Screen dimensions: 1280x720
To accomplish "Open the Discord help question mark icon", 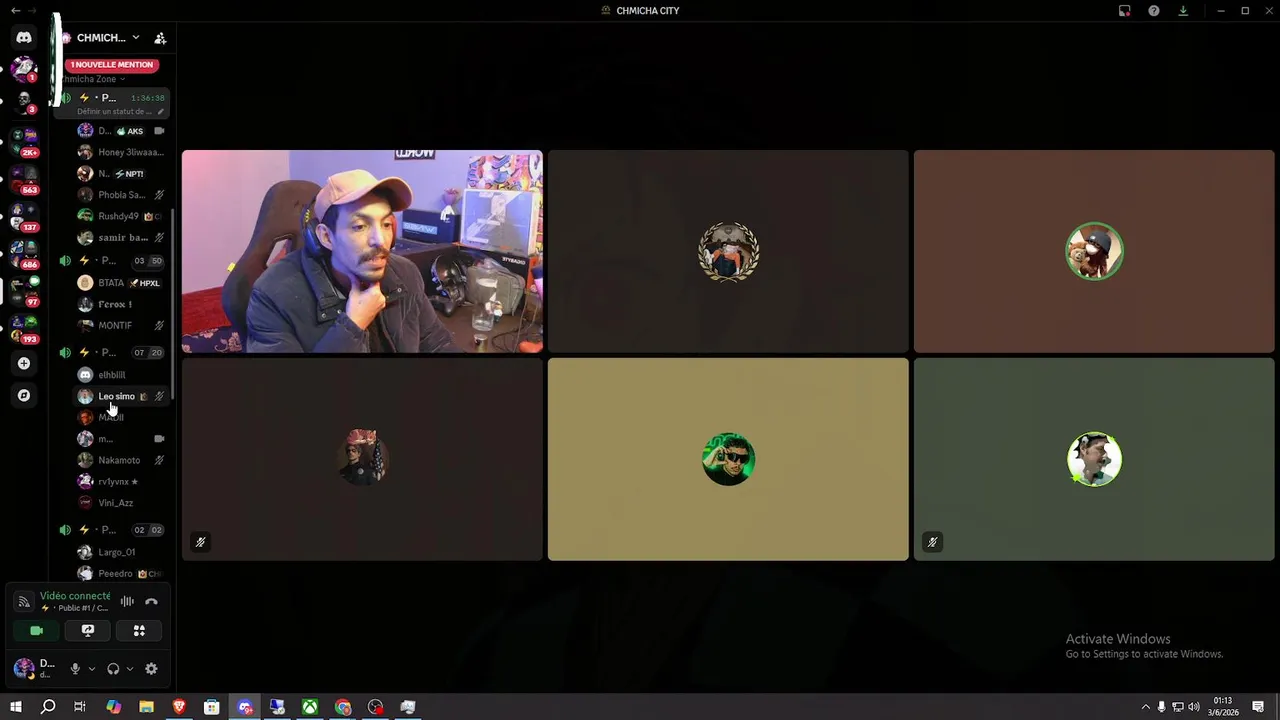I will pos(1154,11).
